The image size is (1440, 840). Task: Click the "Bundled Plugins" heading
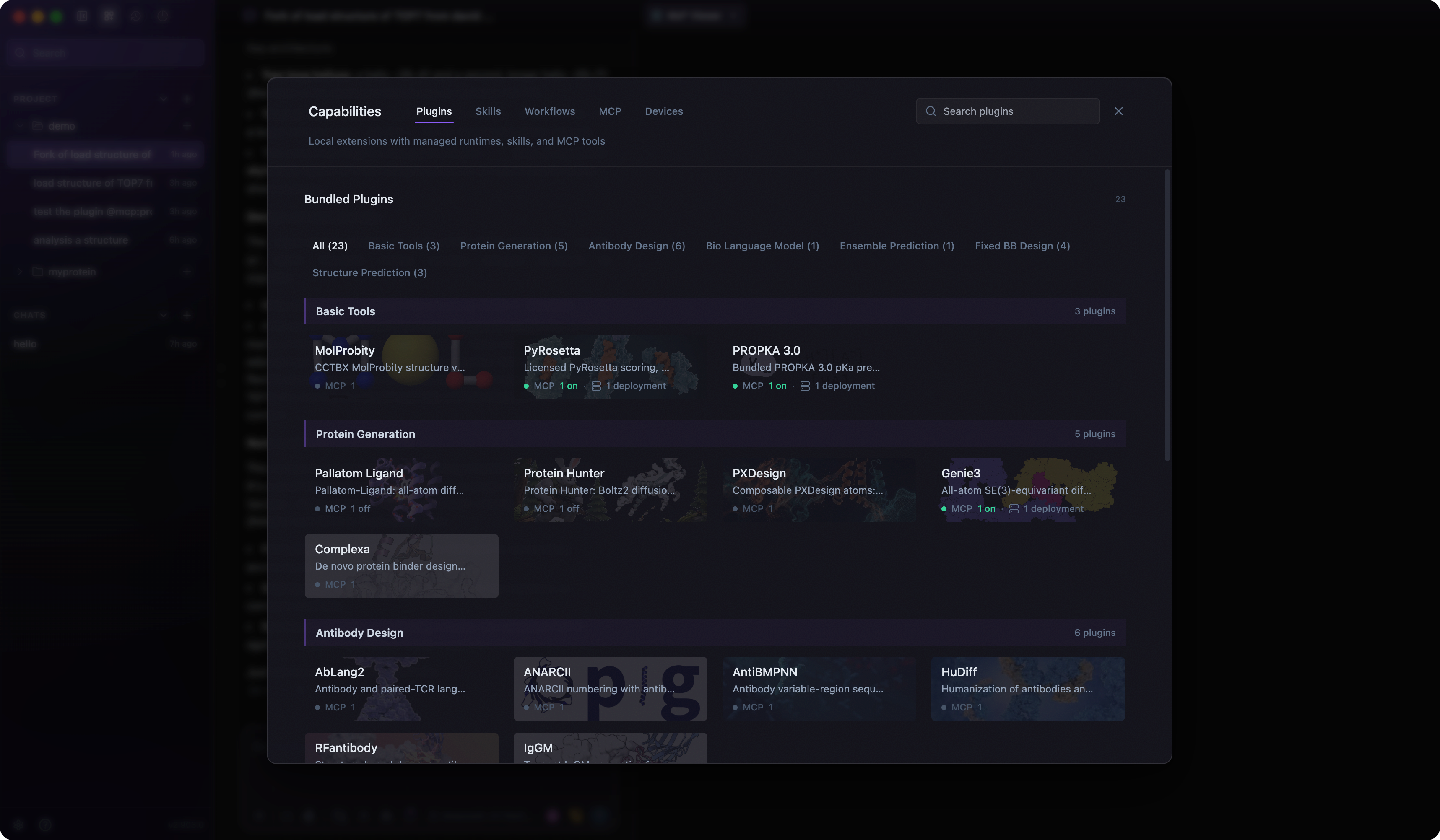348,199
